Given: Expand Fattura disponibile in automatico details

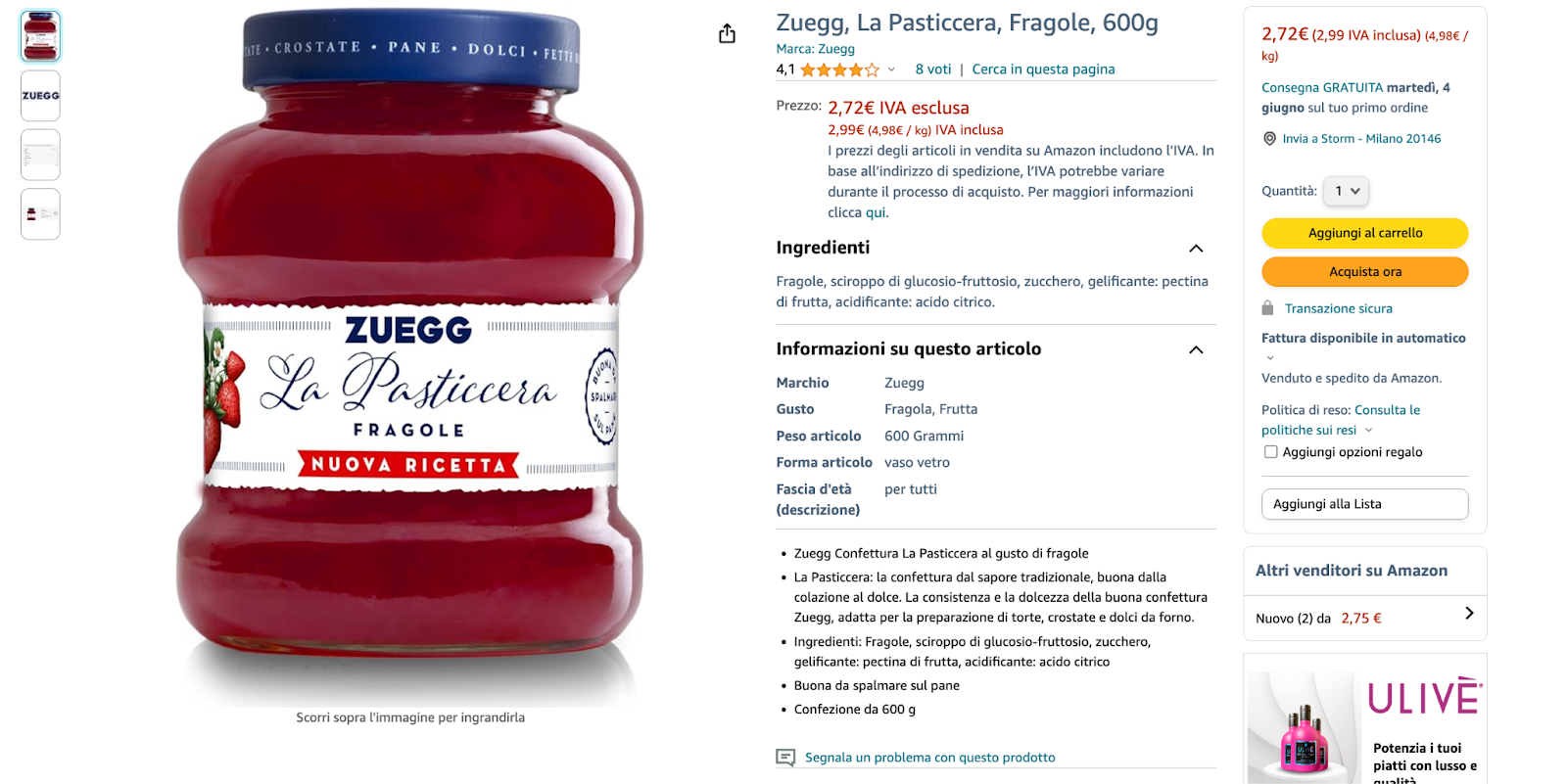Looking at the screenshot, I should pos(1270,357).
